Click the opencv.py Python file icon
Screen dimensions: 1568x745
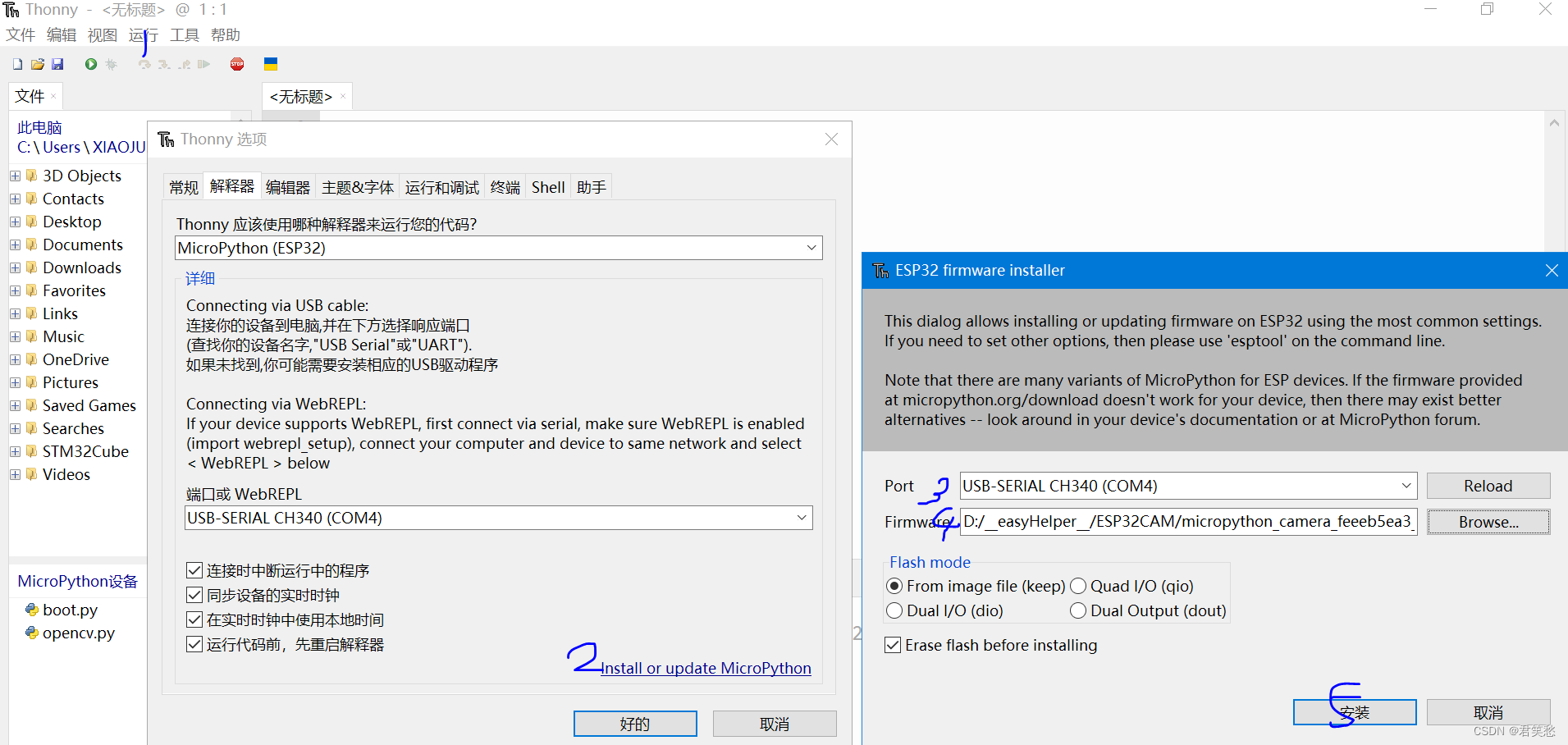click(32, 633)
